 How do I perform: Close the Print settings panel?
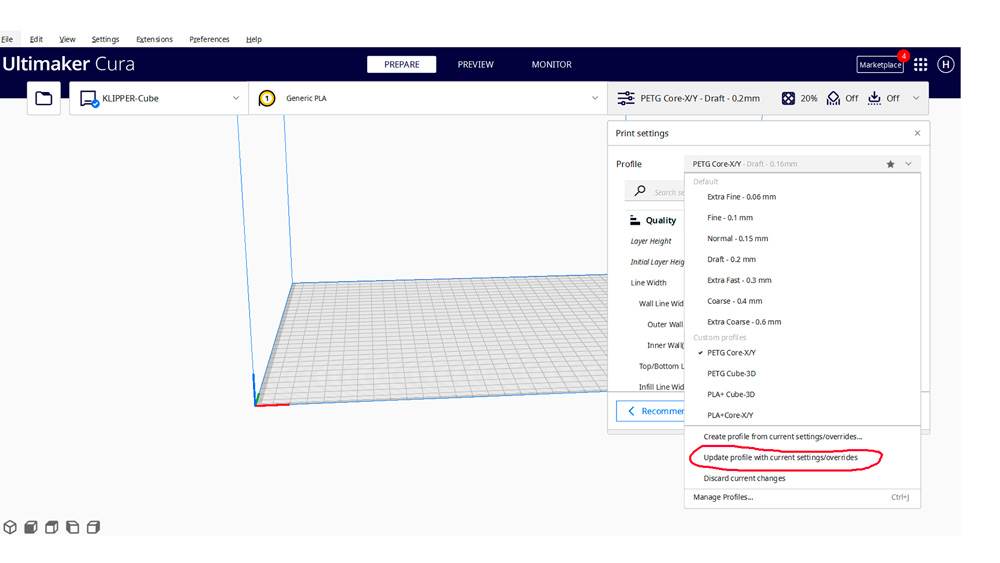point(917,133)
